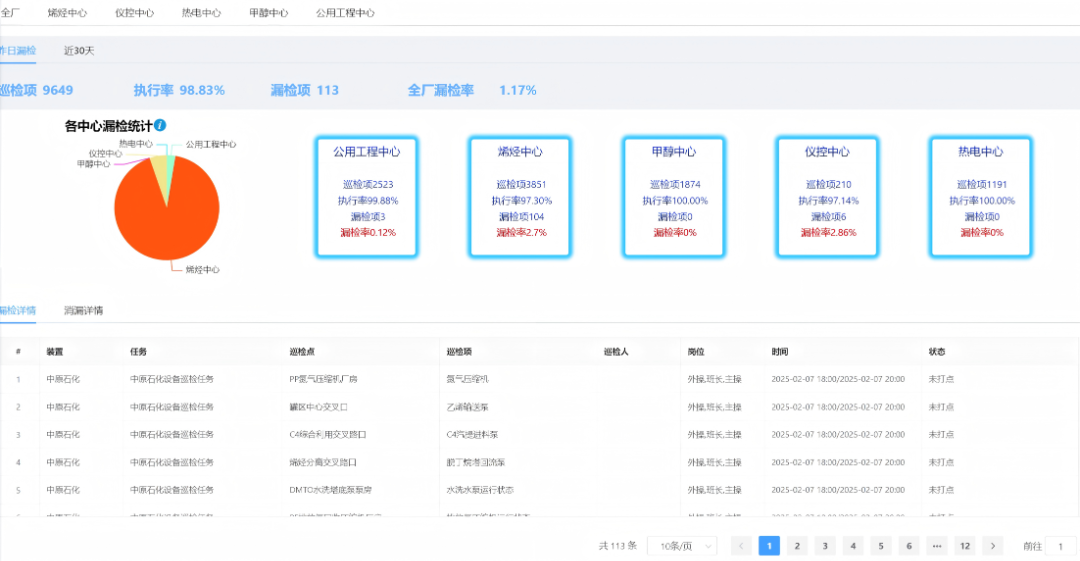Select the light green 公用工程中心 pie slice

[170, 172]
